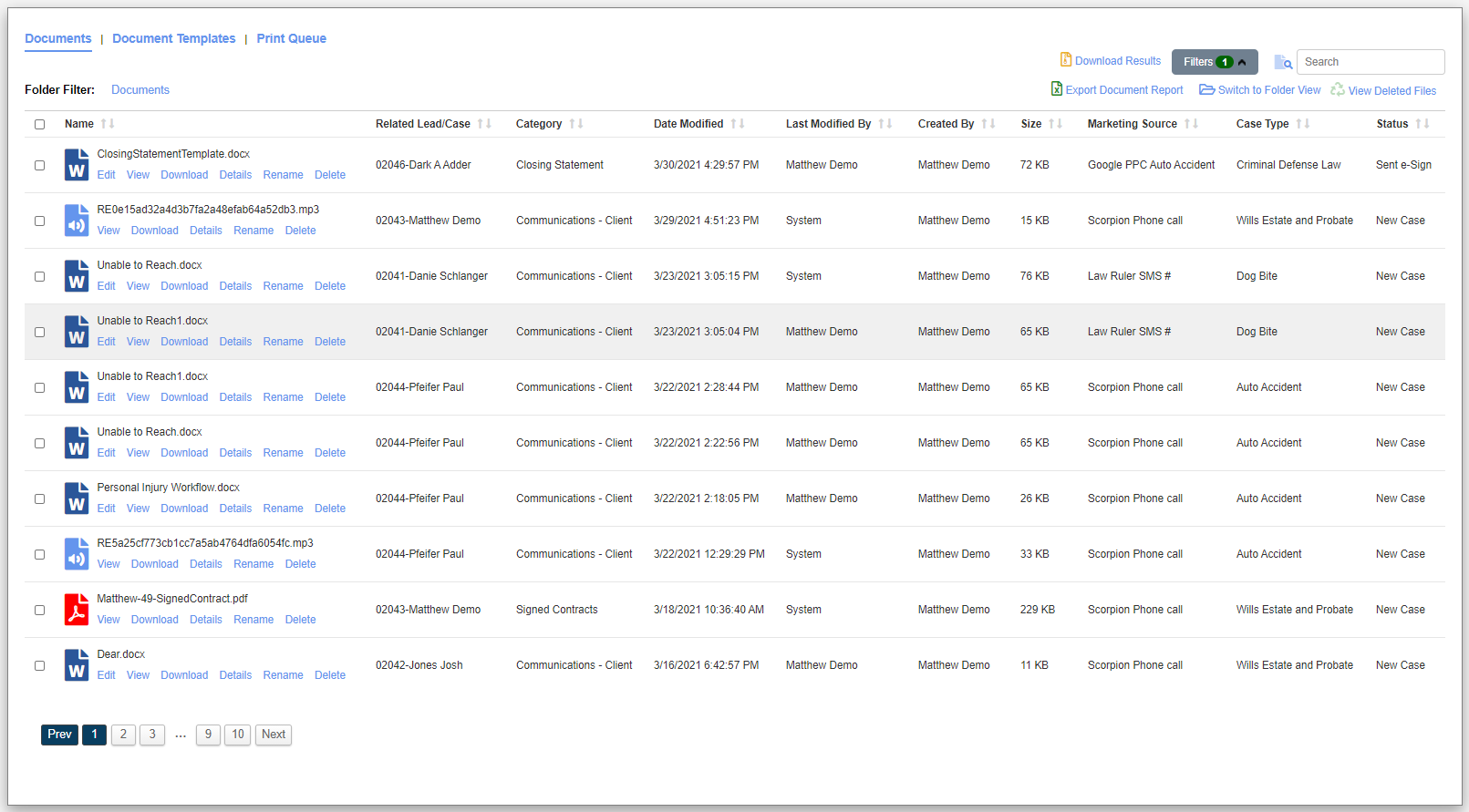Click the Word icon for ClosingStatementTemplate.docx
Image resolution: width=1469 pixels, height=812 pixels.
[77, 165]
